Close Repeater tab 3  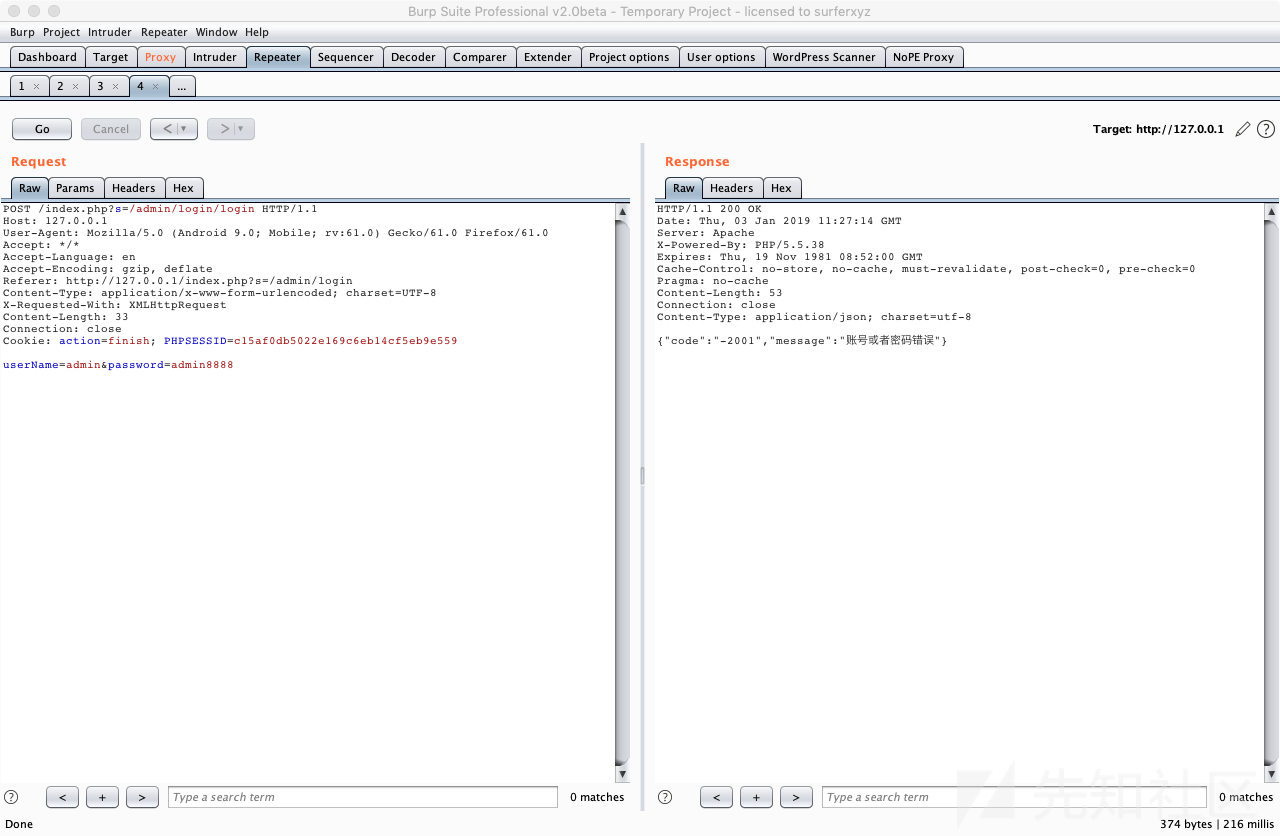[x=115, y=87]
